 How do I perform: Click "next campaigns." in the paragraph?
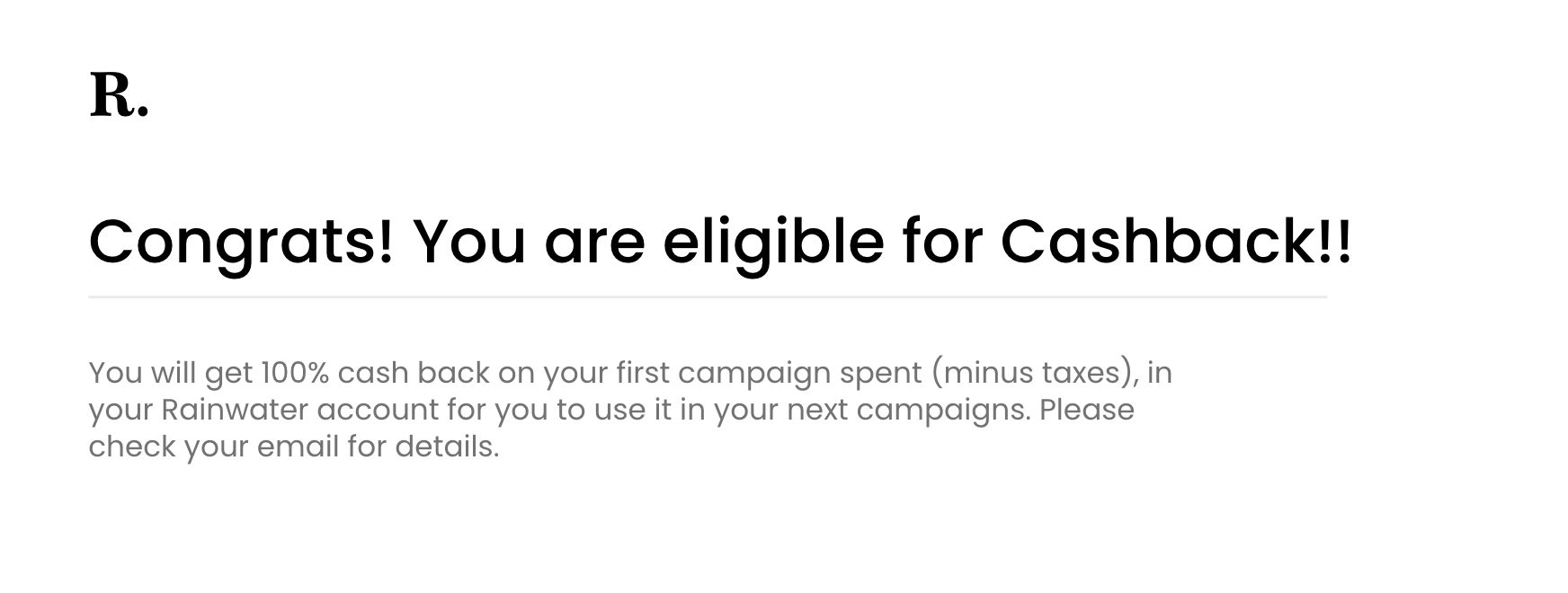tap(908, 410)
